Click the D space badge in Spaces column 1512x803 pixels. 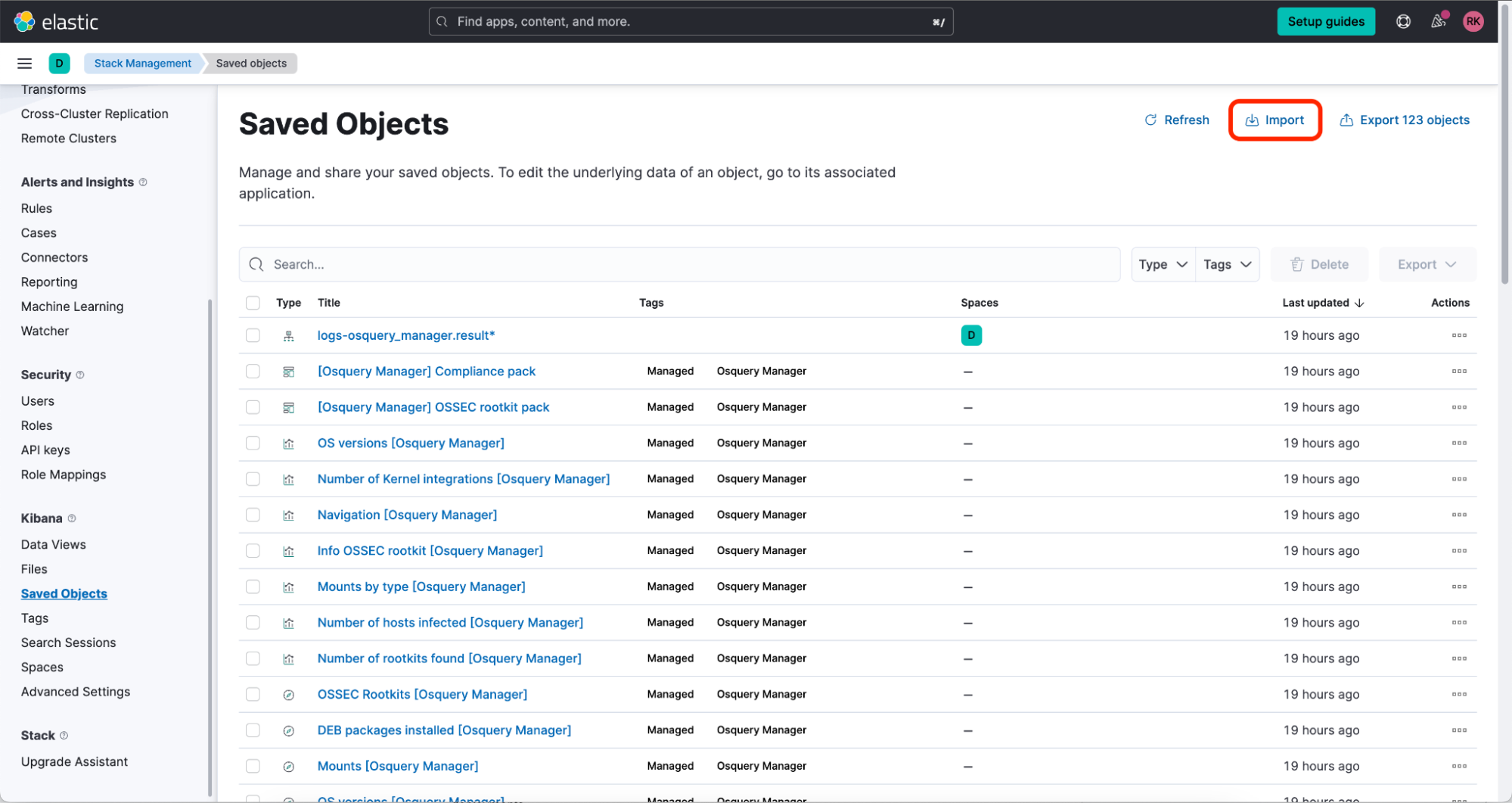point(971,335)
